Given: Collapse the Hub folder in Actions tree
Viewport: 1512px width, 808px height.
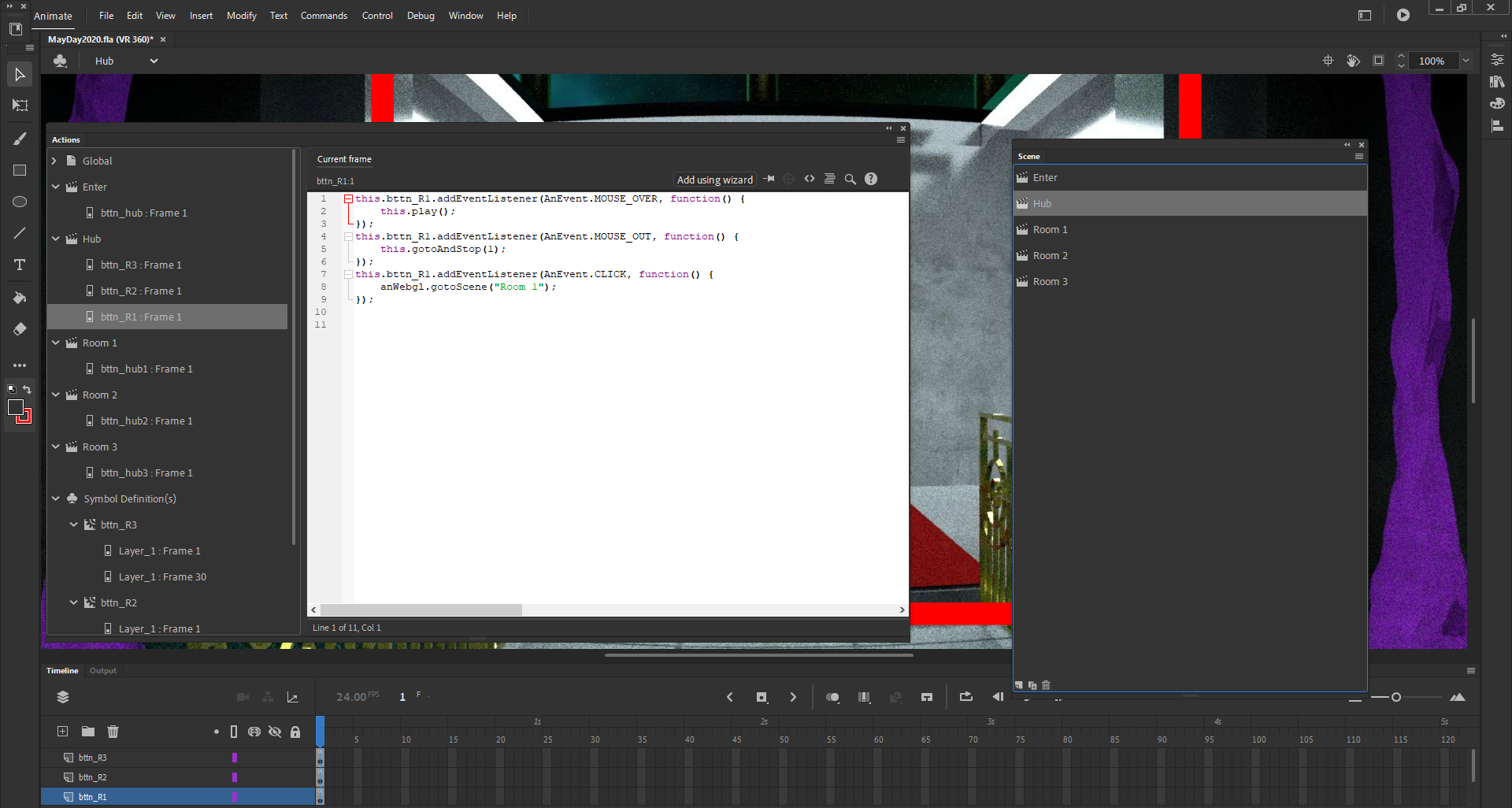Looking at the screenshot, I should coord(55,239).
